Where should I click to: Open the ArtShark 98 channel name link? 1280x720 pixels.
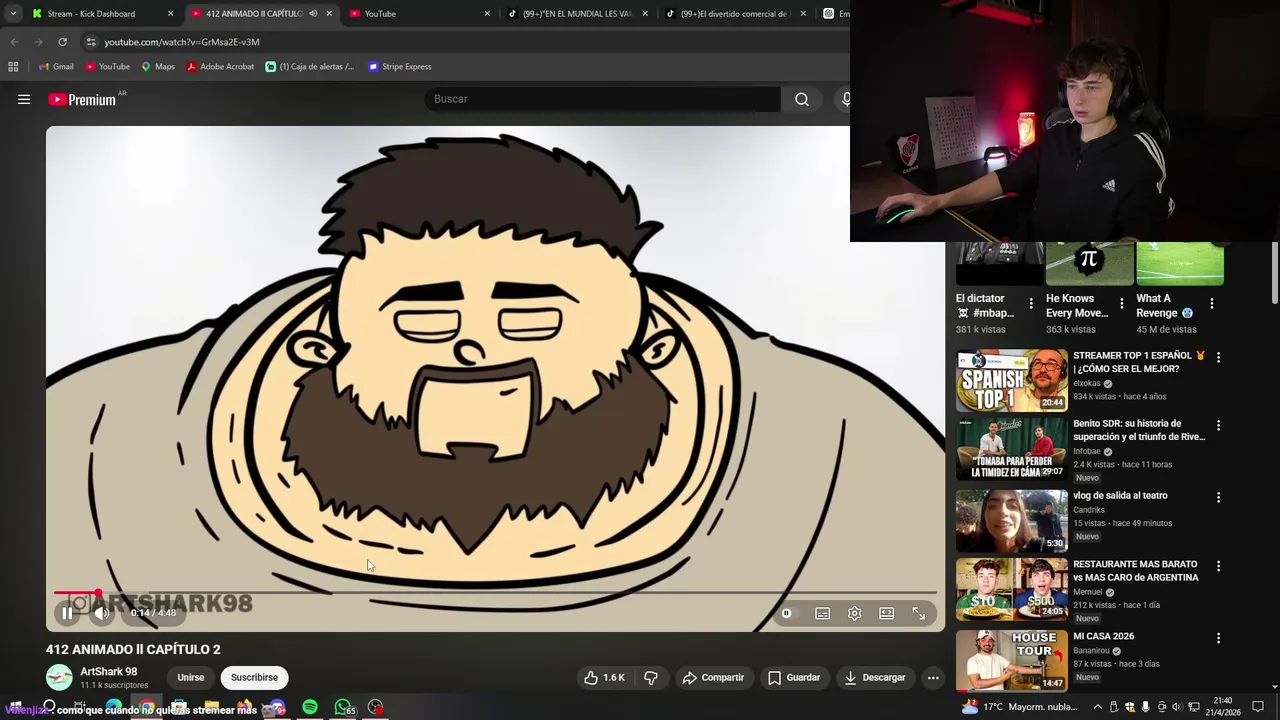click(109, 671)
